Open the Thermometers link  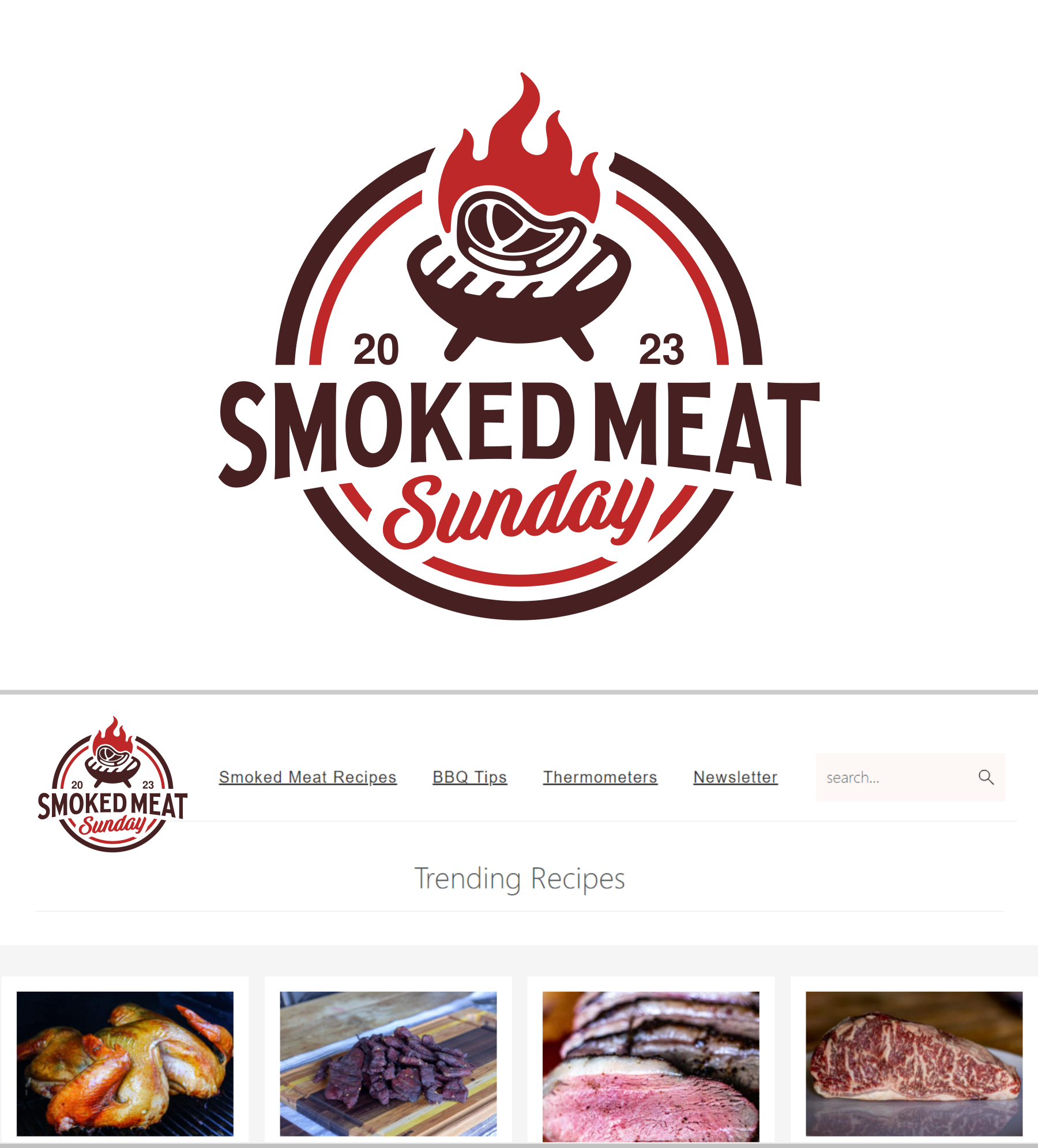pos(600,777)
